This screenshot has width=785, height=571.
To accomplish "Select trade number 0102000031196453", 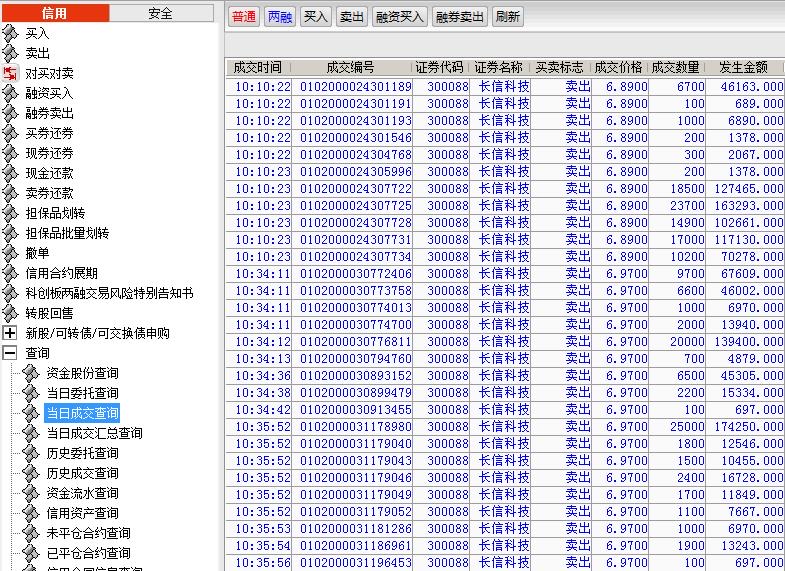I will (356, 563).
